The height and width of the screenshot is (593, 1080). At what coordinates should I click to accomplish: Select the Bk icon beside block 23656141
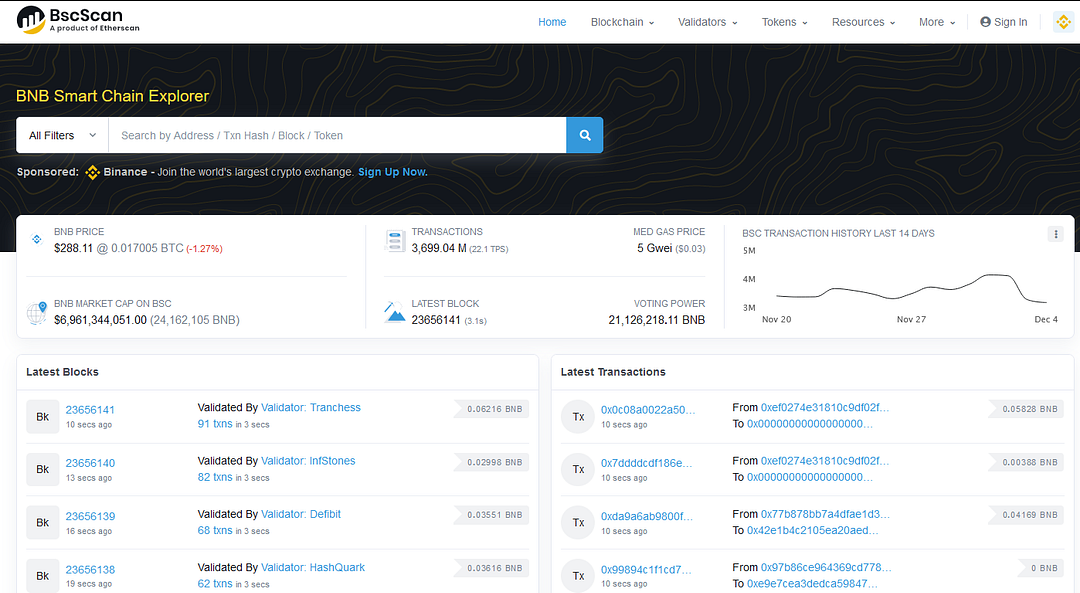pos(42,416)
